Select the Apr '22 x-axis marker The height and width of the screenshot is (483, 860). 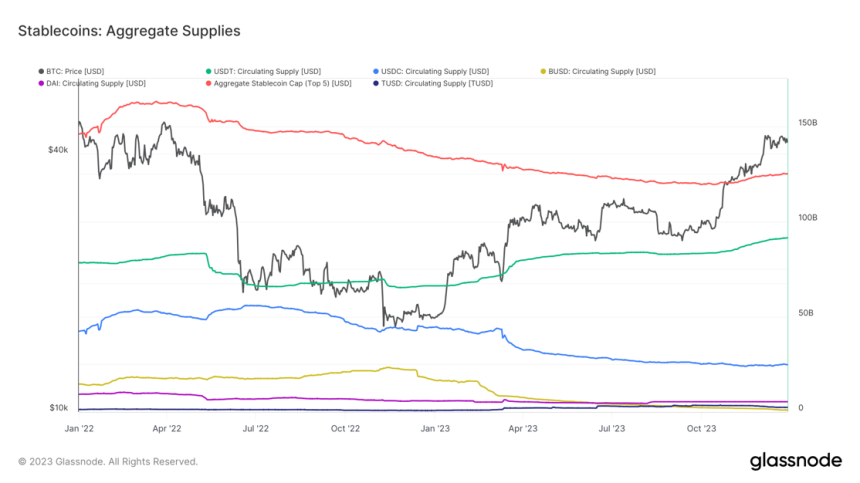167,428
